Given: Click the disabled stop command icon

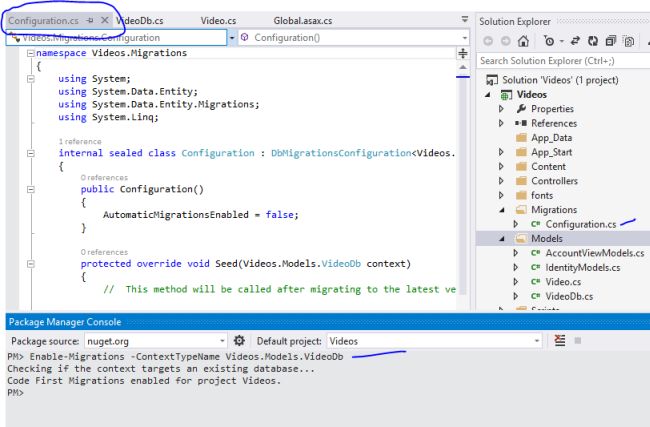Looking at the screenshot, I should click(x=577, y=341).
